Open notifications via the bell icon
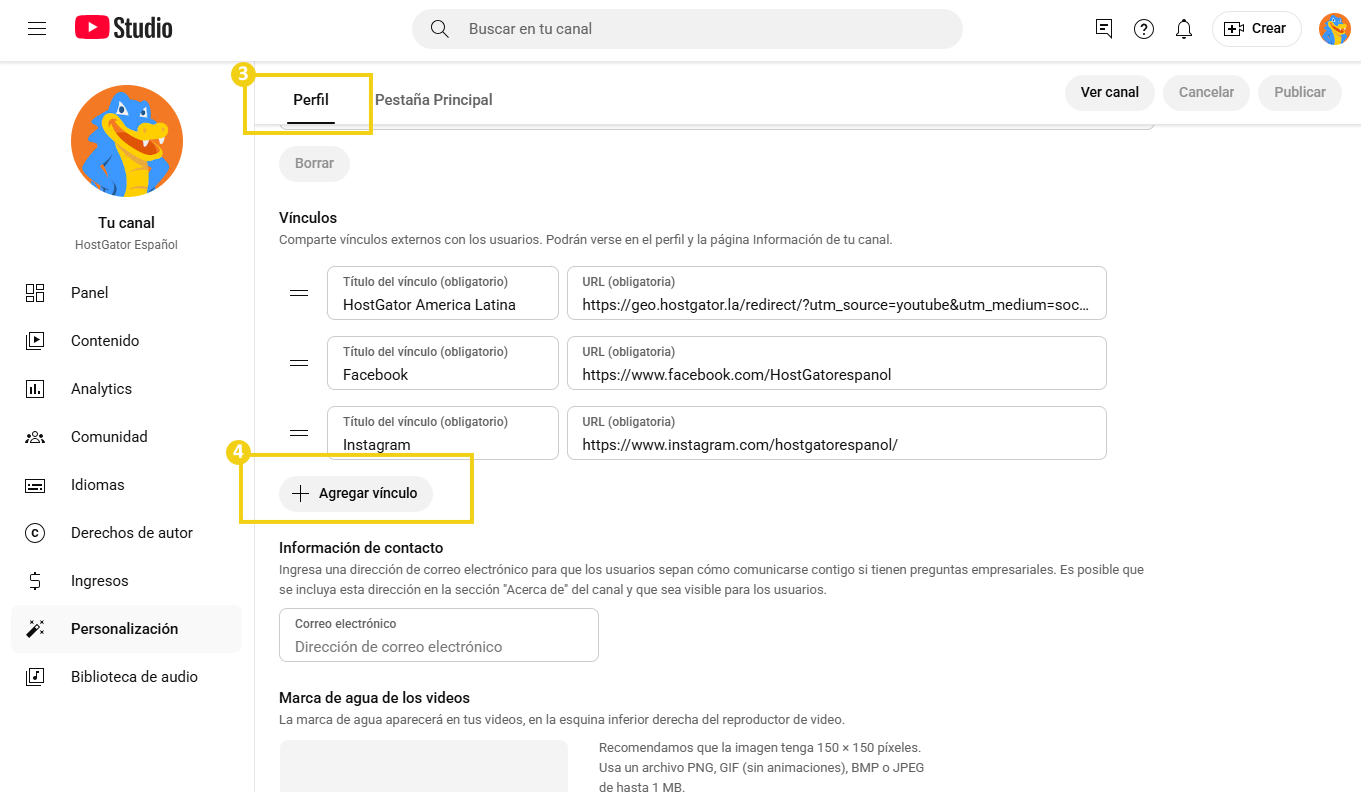Screen dimensions: 1361x792 click(1183, 29)
